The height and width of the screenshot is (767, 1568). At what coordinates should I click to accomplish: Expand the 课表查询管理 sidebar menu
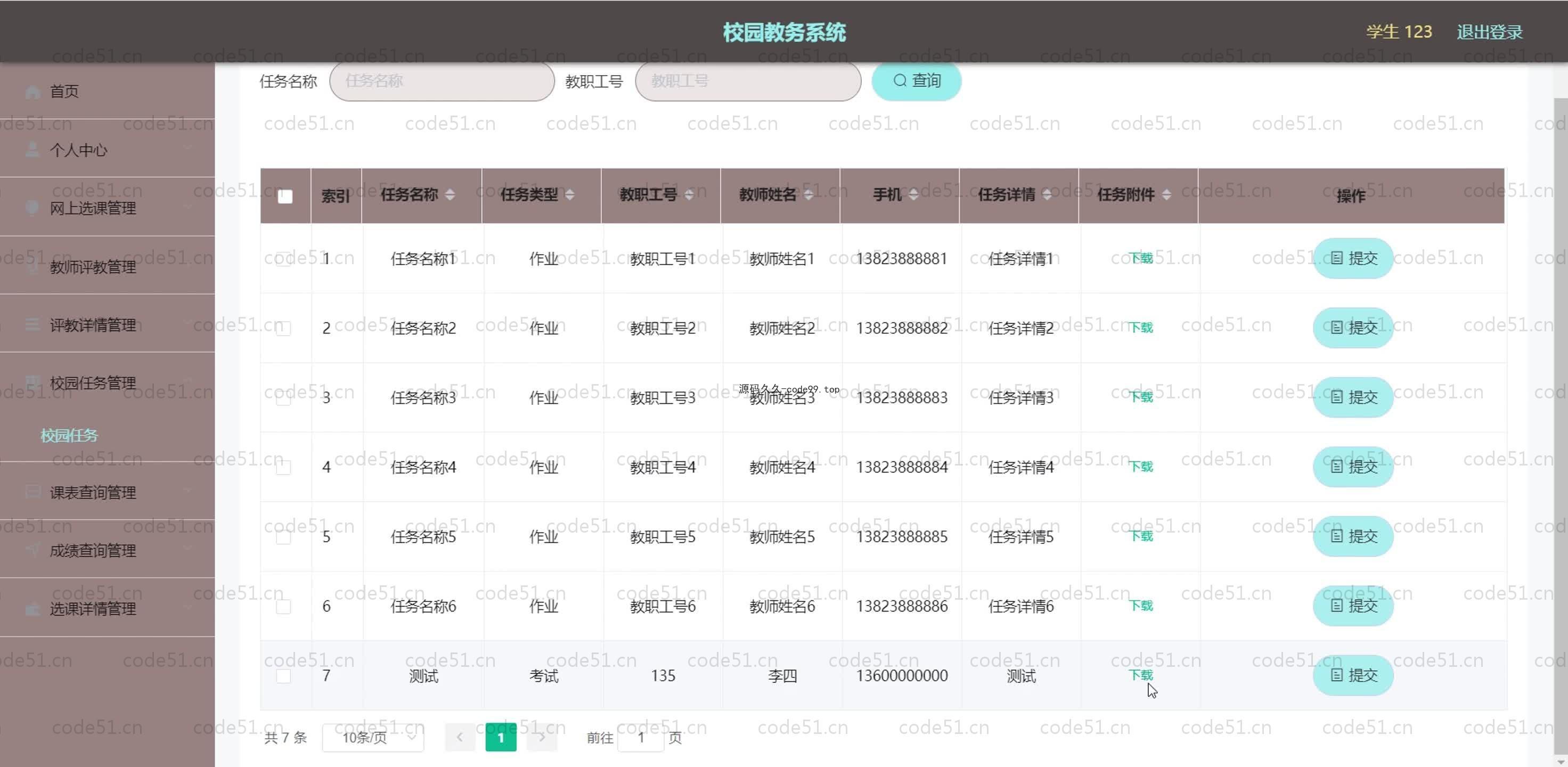(107, 491)
